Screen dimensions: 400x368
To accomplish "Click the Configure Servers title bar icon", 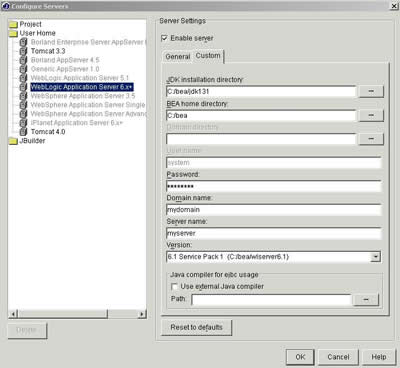I will [6, 6].
